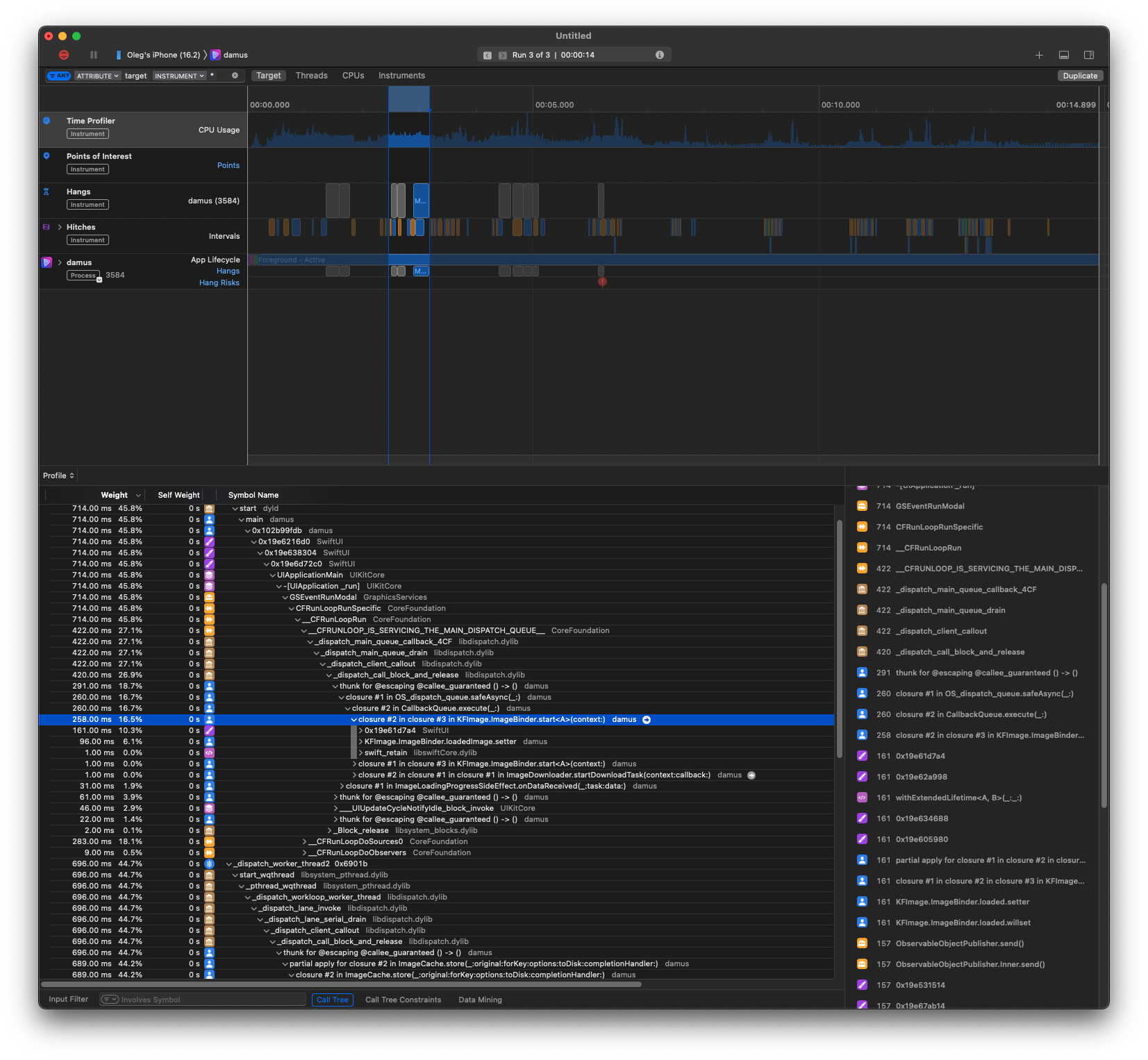This screenshot has width=1148, height=1060.
Task: Click the Process badge dropdown under damus
Action: point(85,276)
